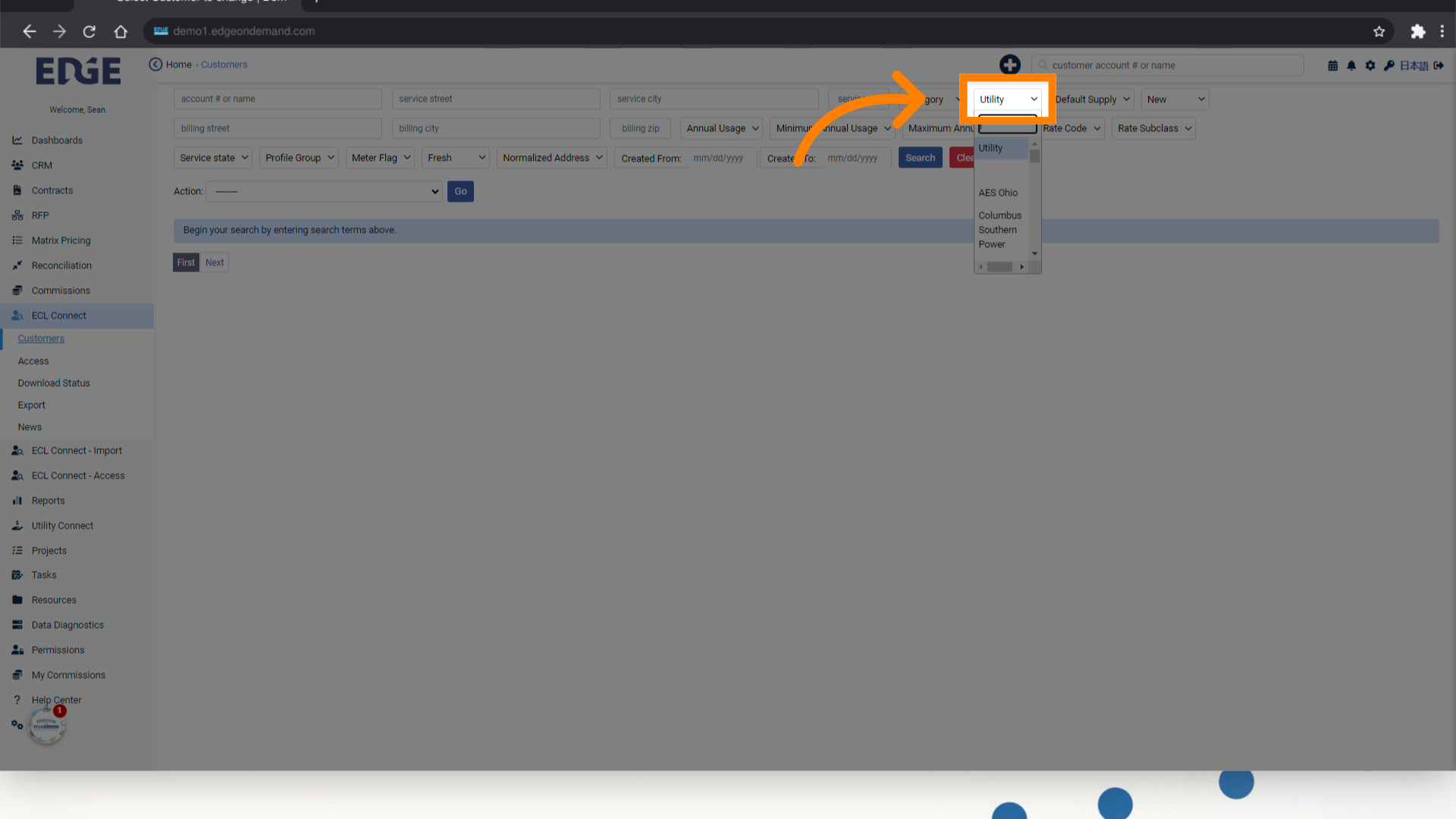
Task: Open Rate Subclass dropdown
Action: point(1153,128)
